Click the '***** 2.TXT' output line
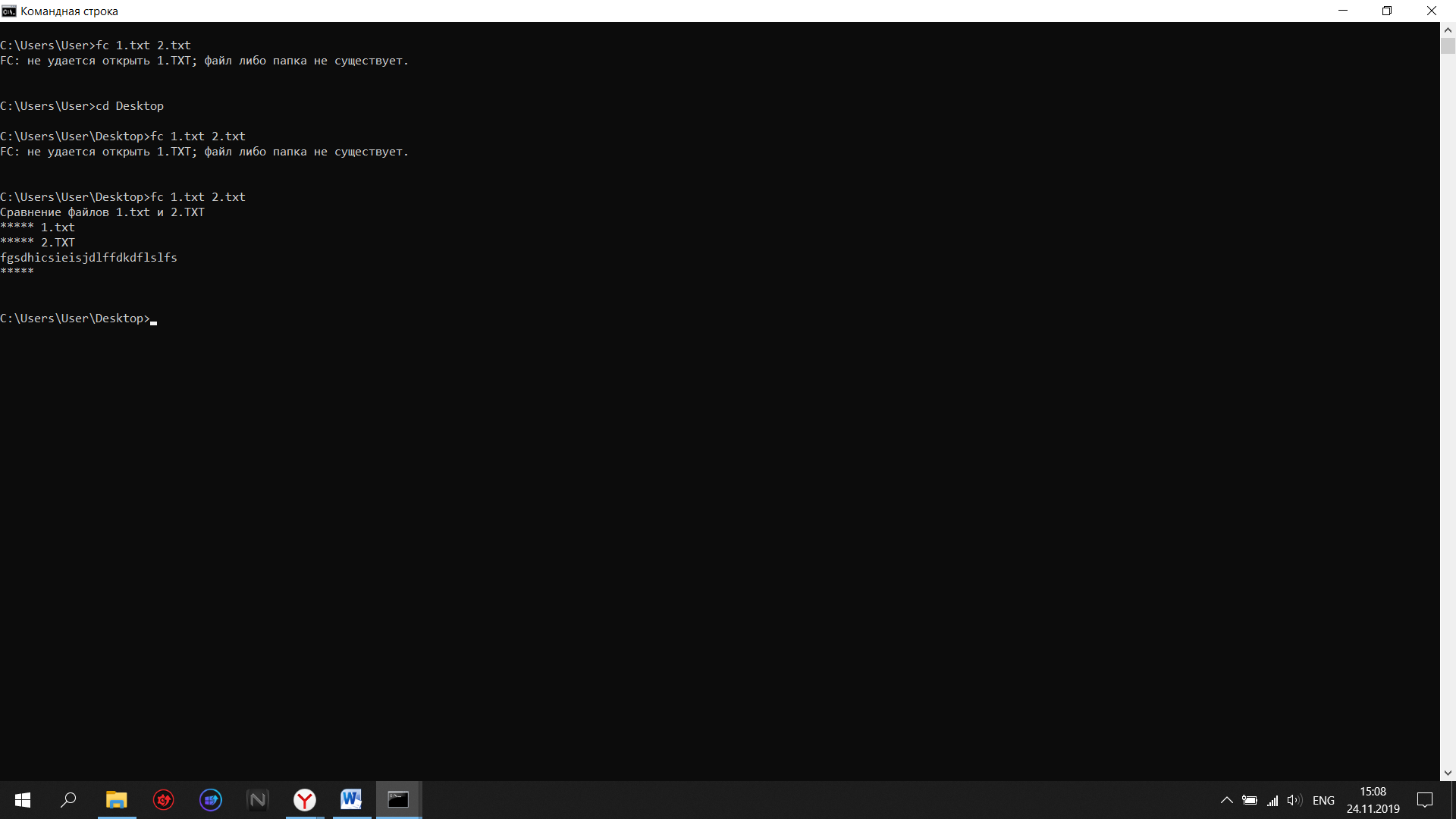Viewport: 1456px width, 819px height. point(38,243)
